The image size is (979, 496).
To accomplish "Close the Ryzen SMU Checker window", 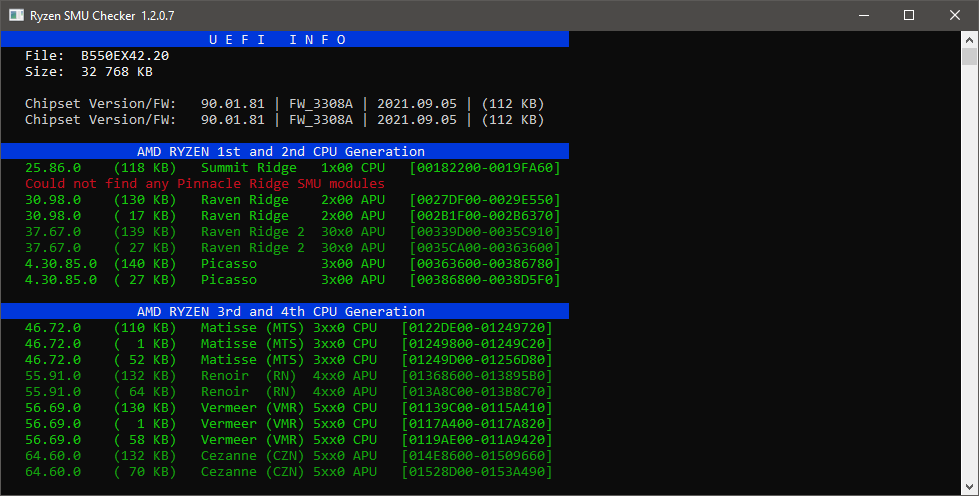I will coord(955,15).
